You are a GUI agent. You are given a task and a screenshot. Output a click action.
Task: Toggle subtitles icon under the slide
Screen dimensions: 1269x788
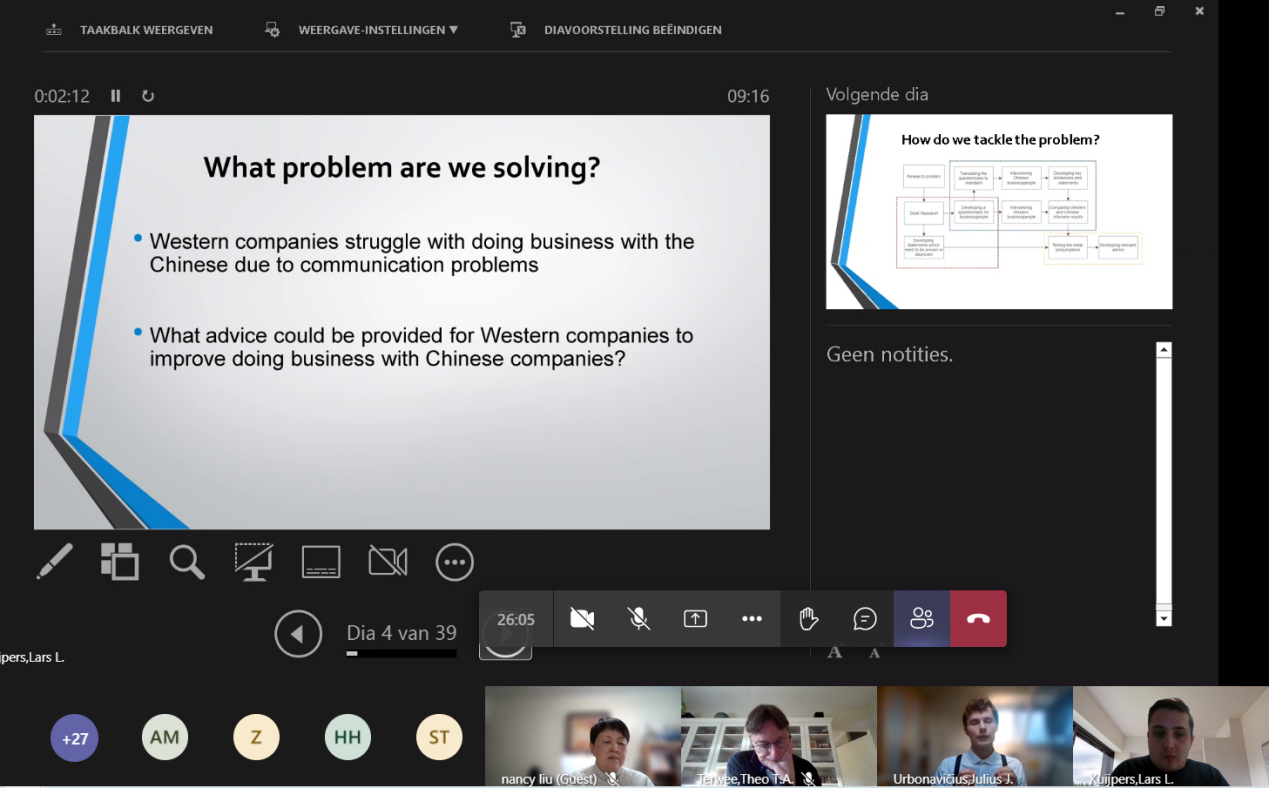click(321, 562)
